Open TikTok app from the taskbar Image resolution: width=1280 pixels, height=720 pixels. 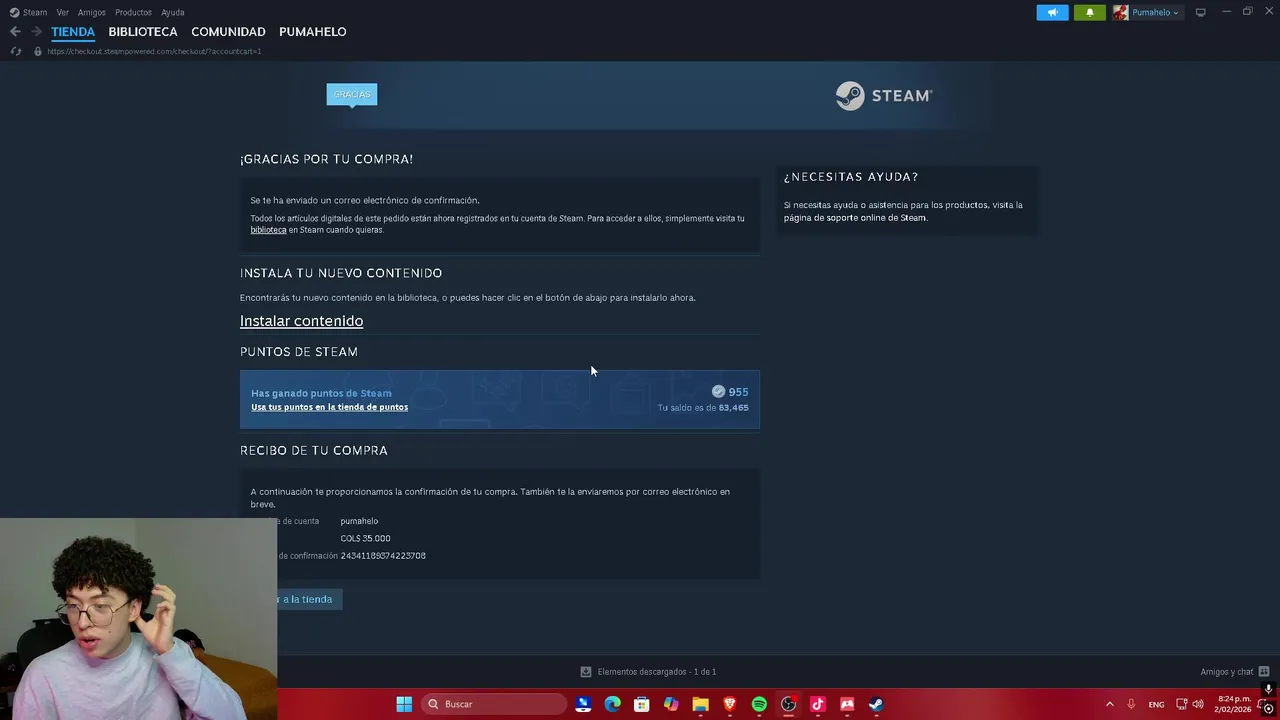817,704
